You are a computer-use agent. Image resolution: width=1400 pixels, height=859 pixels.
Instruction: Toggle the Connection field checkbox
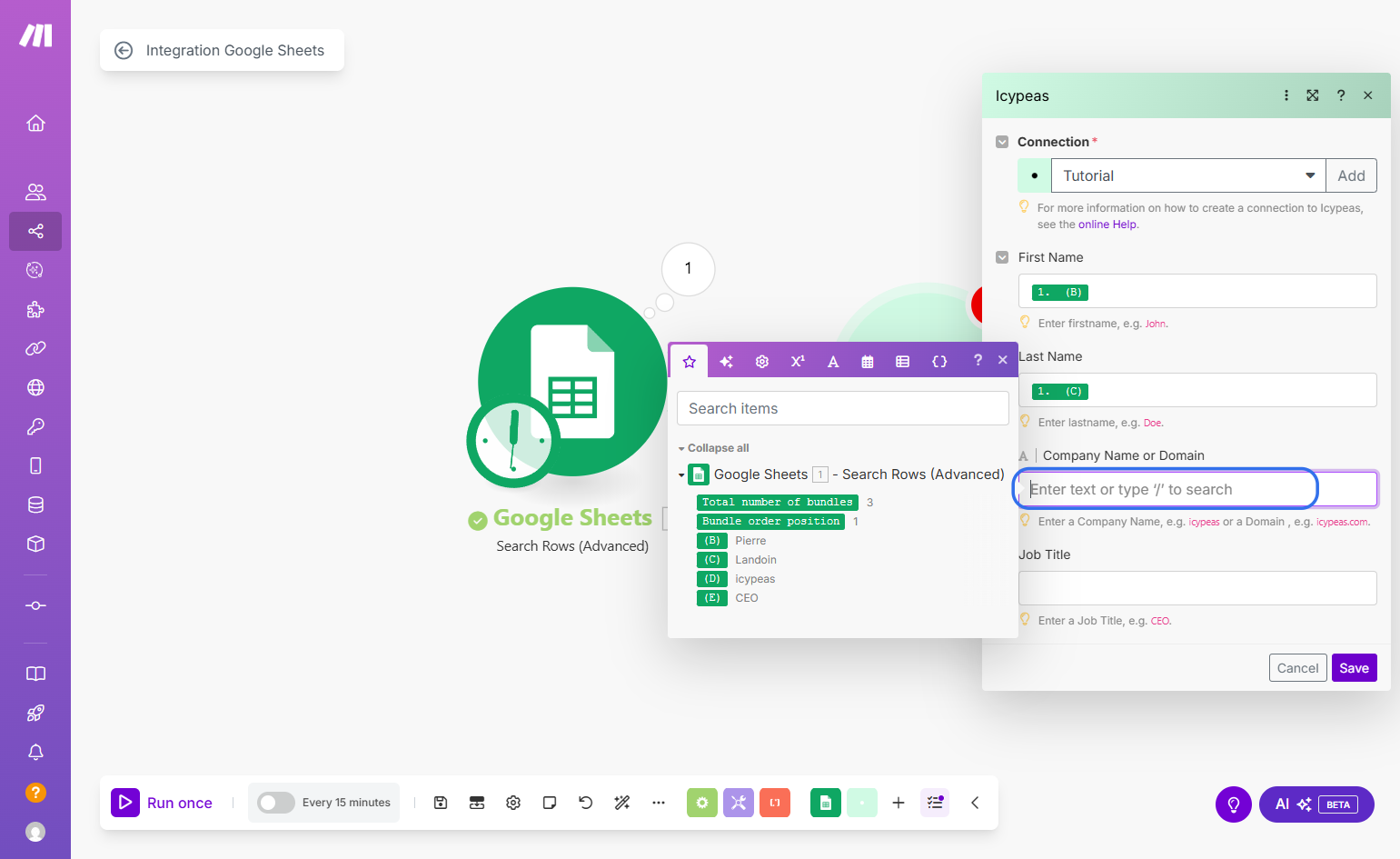[x=1002, y=142]
